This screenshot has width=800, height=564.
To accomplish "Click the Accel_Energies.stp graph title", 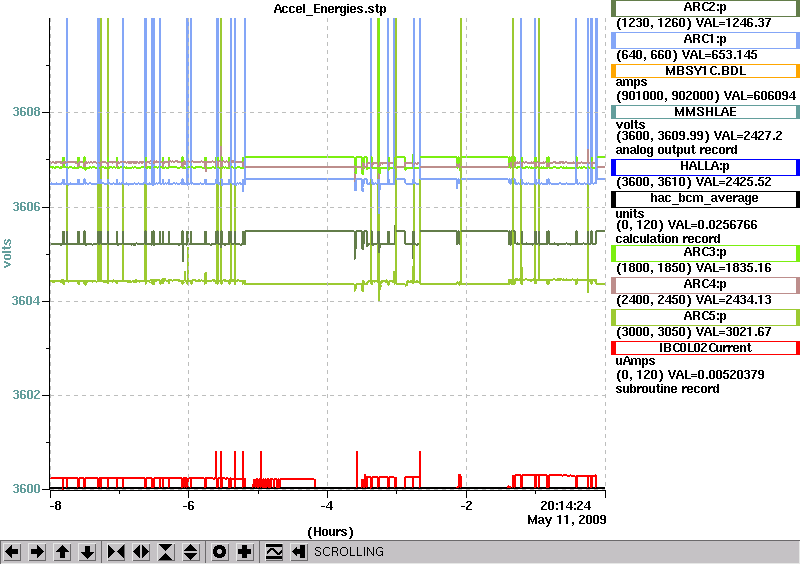I will coord(330,9).
